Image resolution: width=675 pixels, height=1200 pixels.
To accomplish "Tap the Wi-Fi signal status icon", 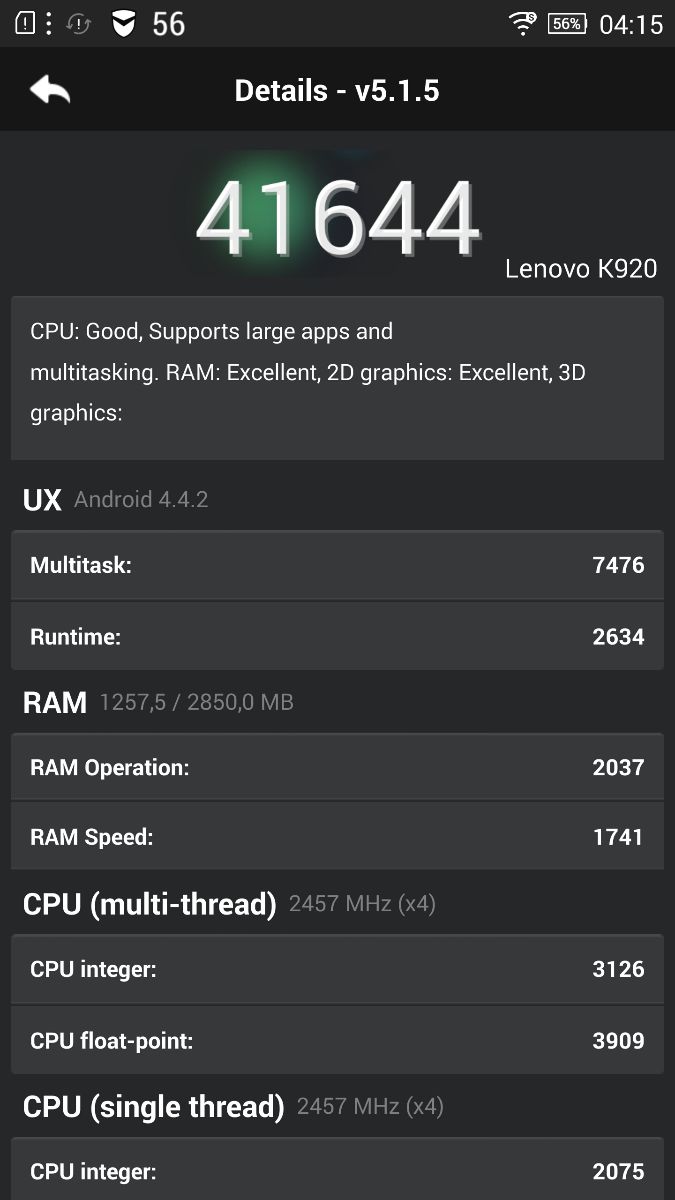I will [522, 23].
